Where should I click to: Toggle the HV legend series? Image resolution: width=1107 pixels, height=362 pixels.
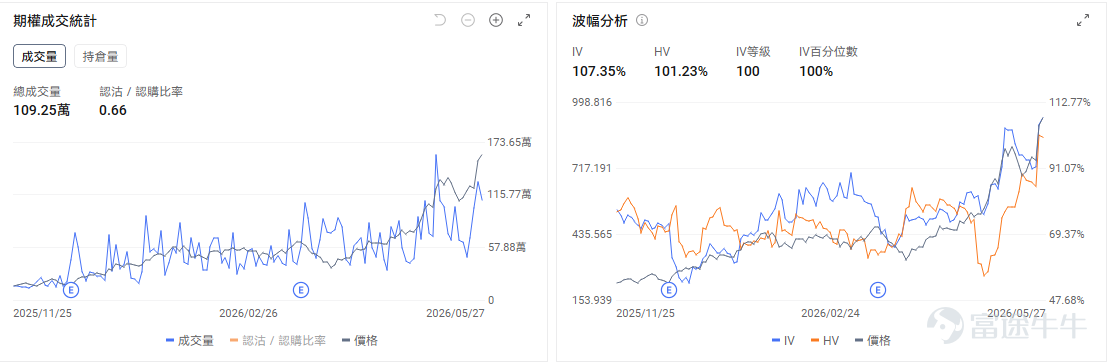point(826,341)
